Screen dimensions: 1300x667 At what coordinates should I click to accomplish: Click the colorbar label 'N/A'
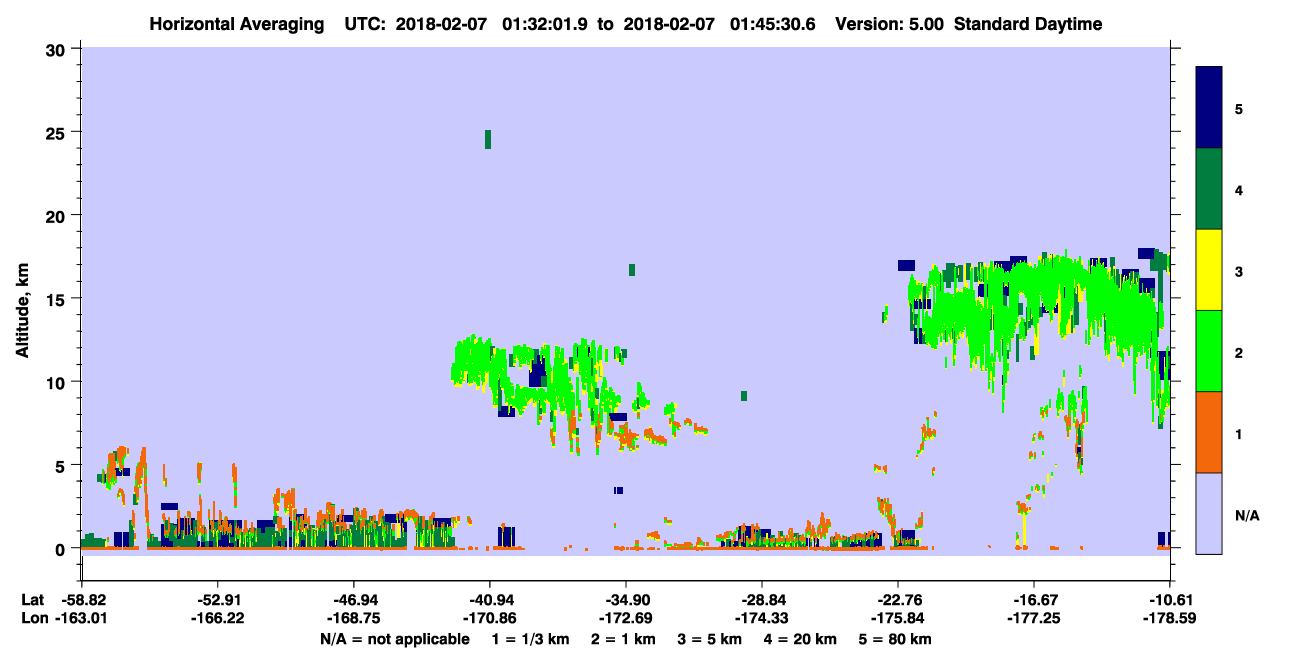tap(1246, 515)
